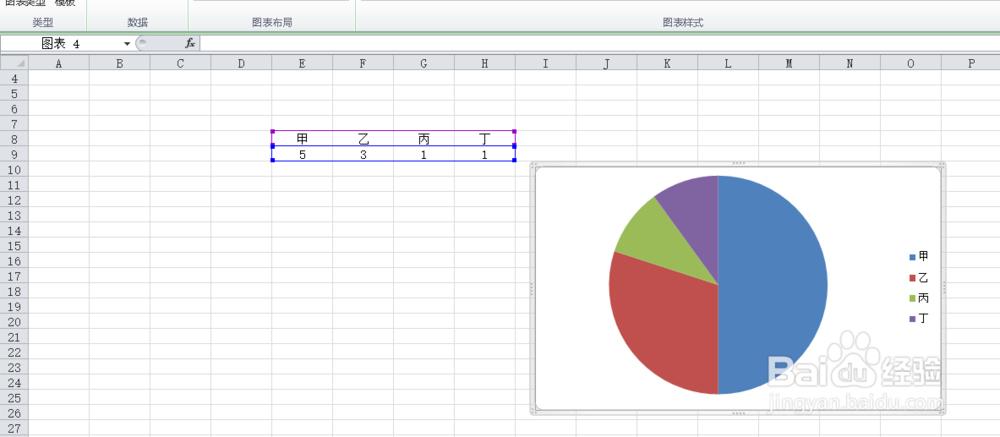
Task: Select column A header
Action: (x=59, y=63)
